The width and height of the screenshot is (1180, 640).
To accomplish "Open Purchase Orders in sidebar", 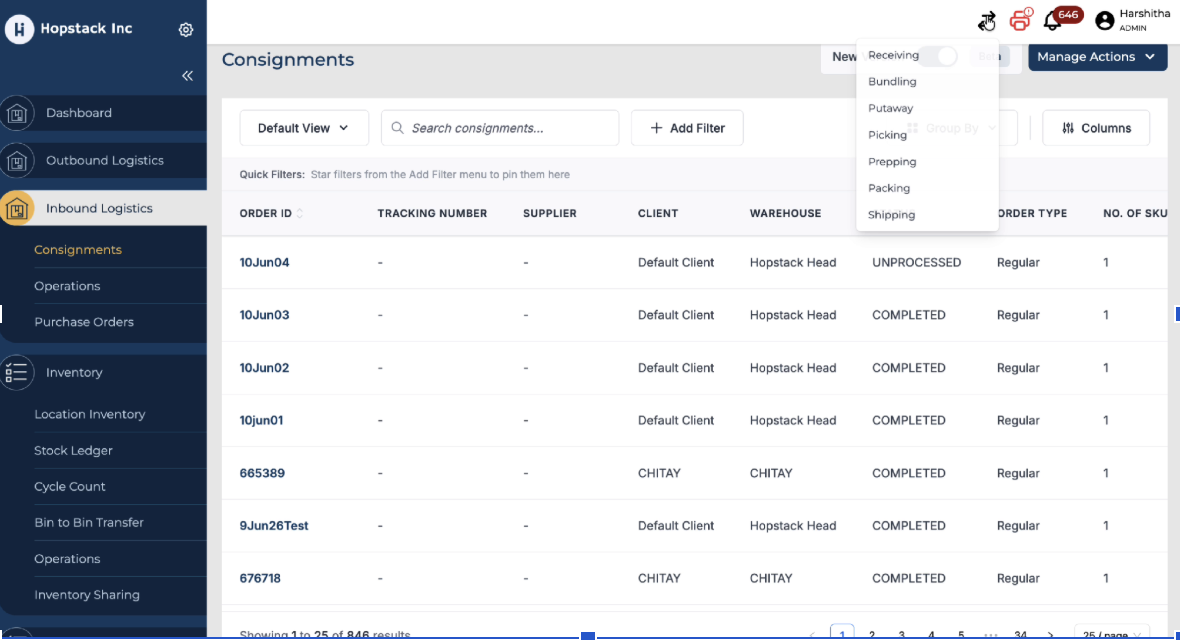I will pos(84,322).
